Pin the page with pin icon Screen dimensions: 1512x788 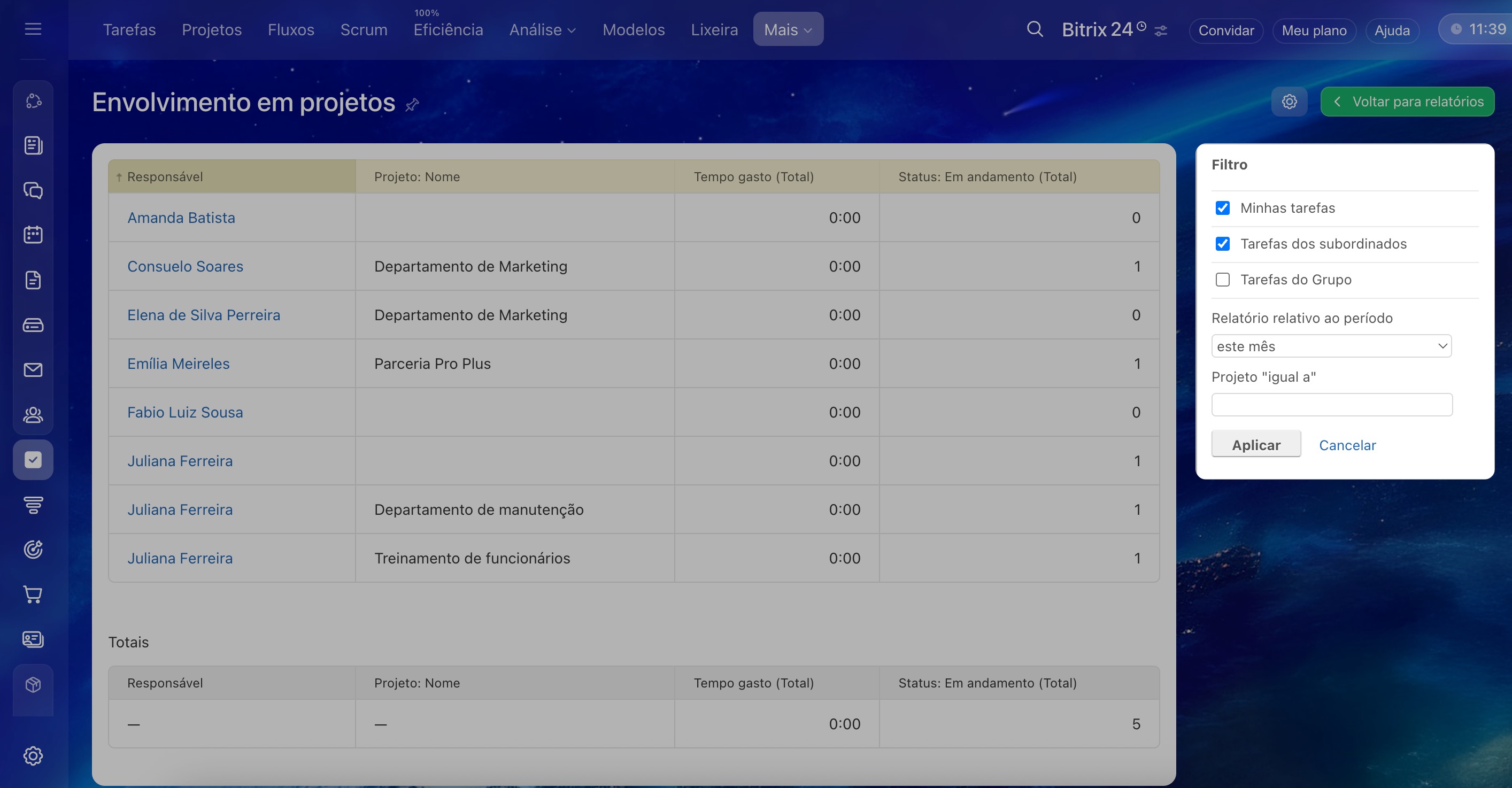pyautogui.click(x=412, y=105)
